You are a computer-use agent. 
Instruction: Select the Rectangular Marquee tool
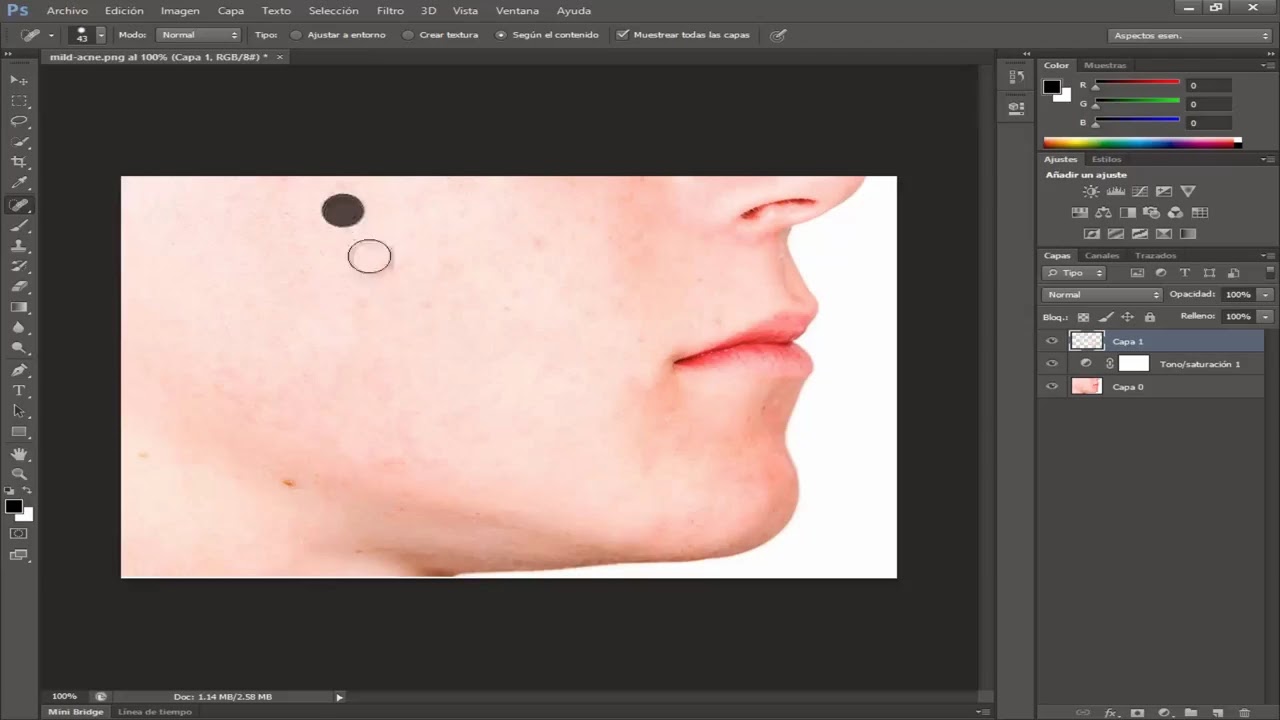19,100
